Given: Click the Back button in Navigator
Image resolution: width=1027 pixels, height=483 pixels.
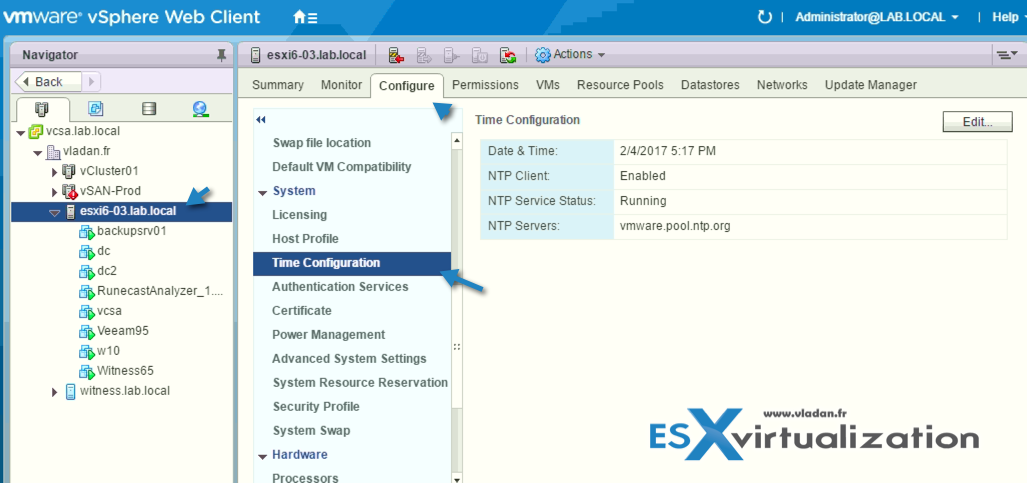Looking at the screenshot, I should pos(48,82).
